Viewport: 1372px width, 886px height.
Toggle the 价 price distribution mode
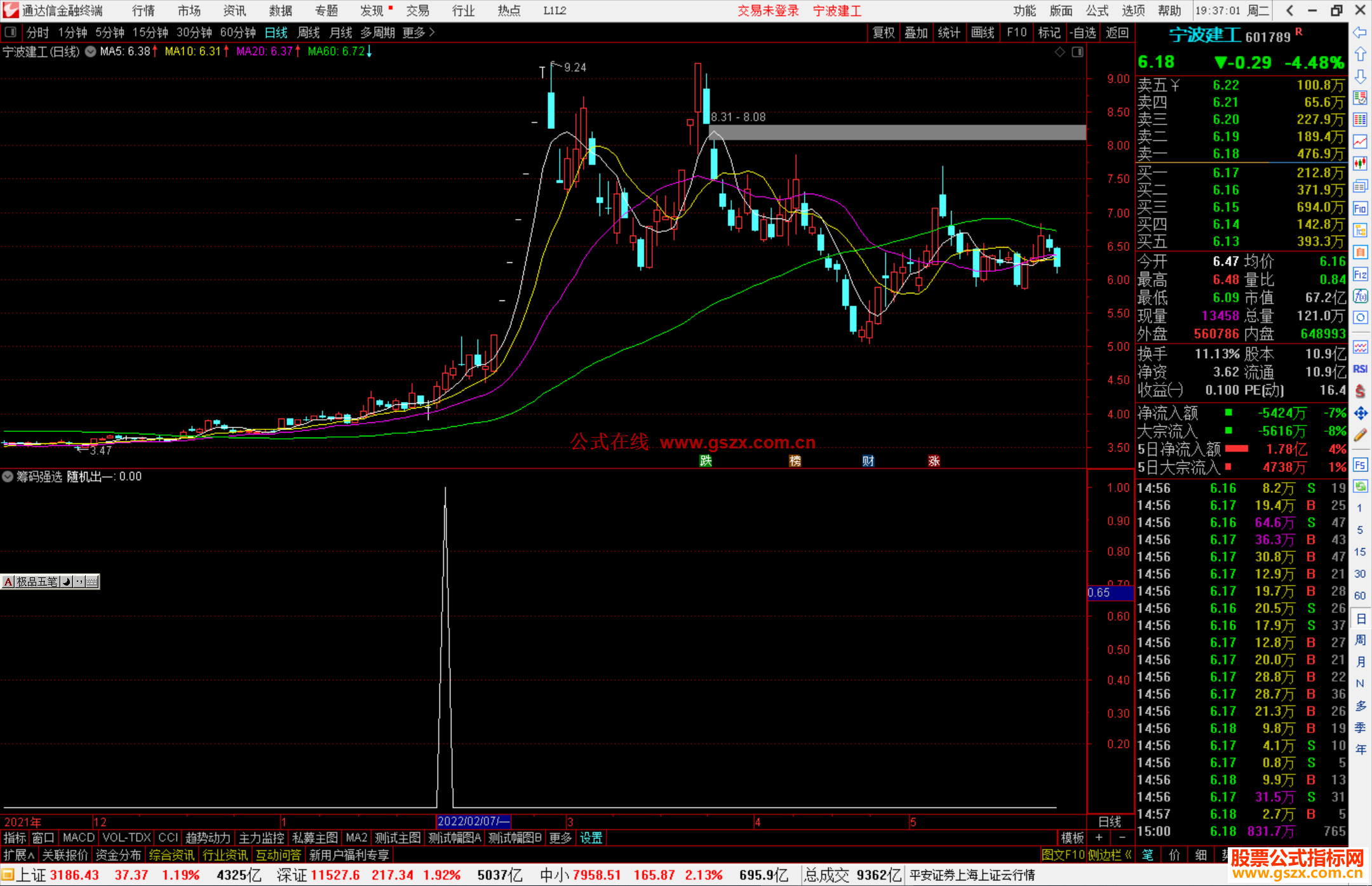pos(1174,855)
